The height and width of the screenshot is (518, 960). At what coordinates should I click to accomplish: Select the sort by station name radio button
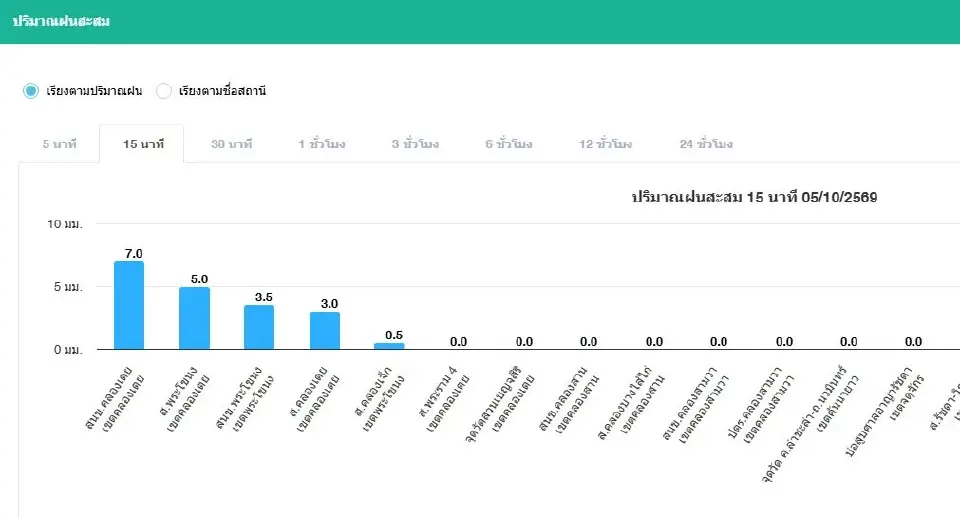pos(163,91)
